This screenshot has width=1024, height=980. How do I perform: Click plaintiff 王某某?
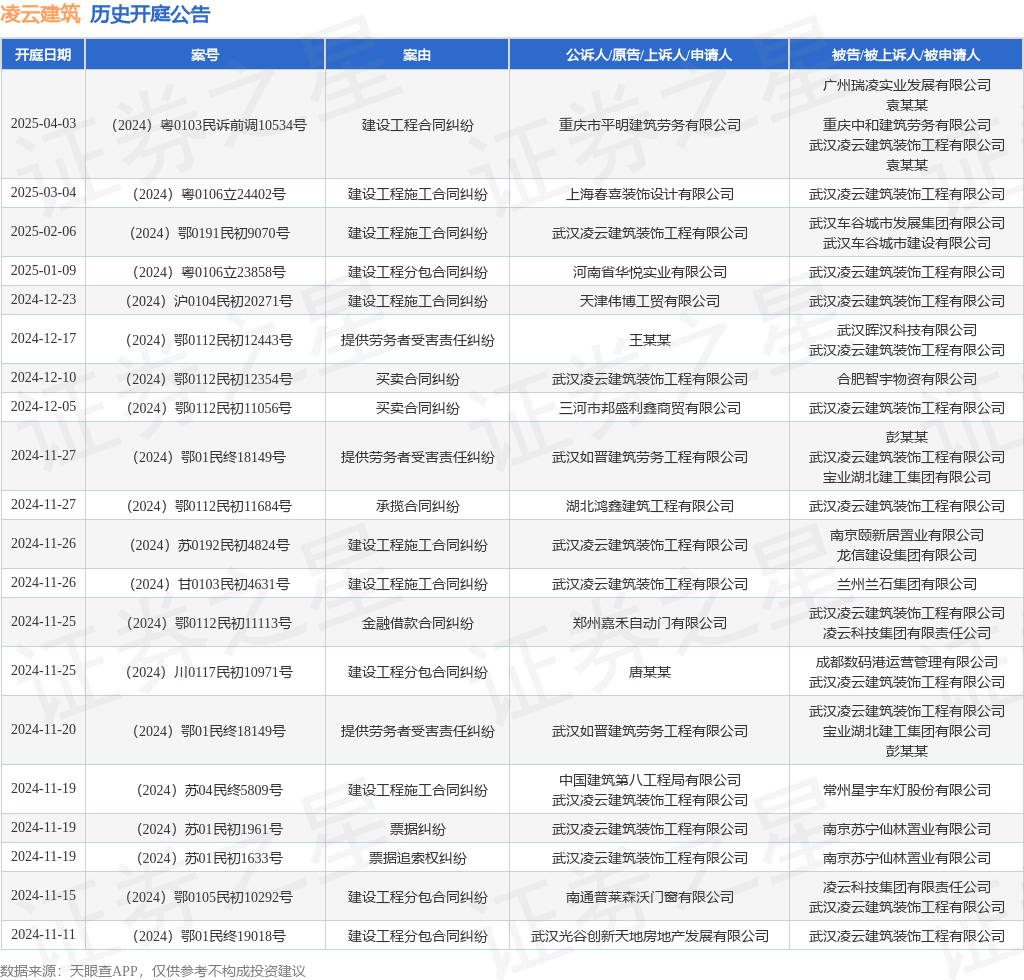(x=649, y=340)
